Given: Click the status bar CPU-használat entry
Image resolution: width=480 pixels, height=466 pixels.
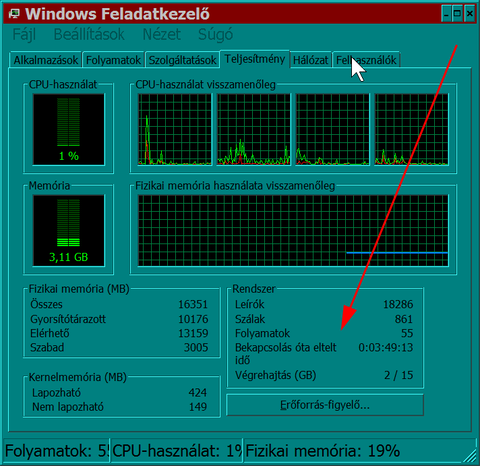Looking at the screenshot, I should [177, 451].
